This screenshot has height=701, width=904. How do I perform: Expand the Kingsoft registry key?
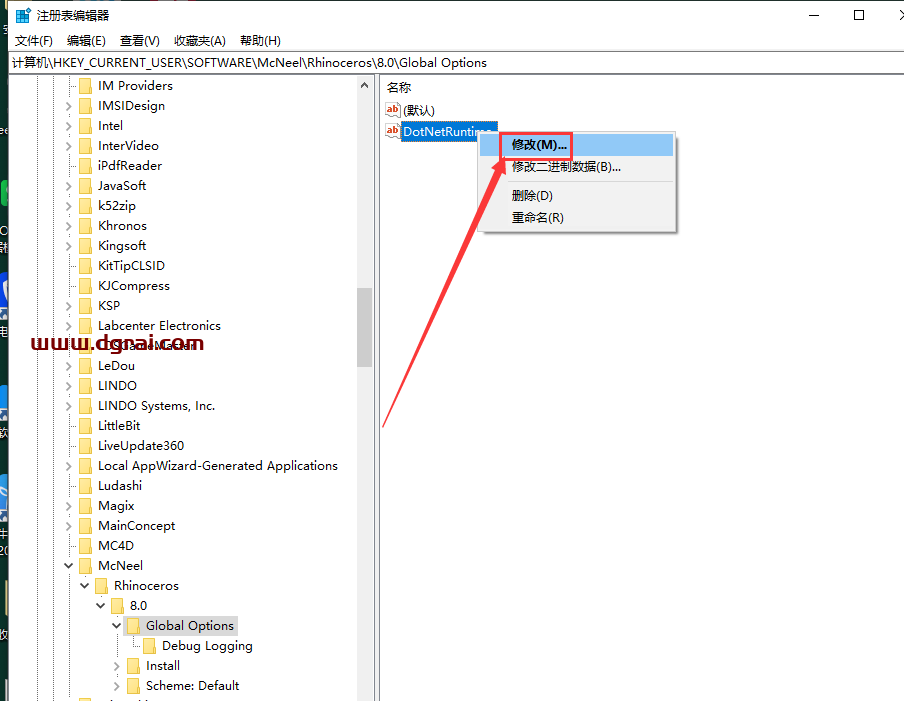click(69, 246)
